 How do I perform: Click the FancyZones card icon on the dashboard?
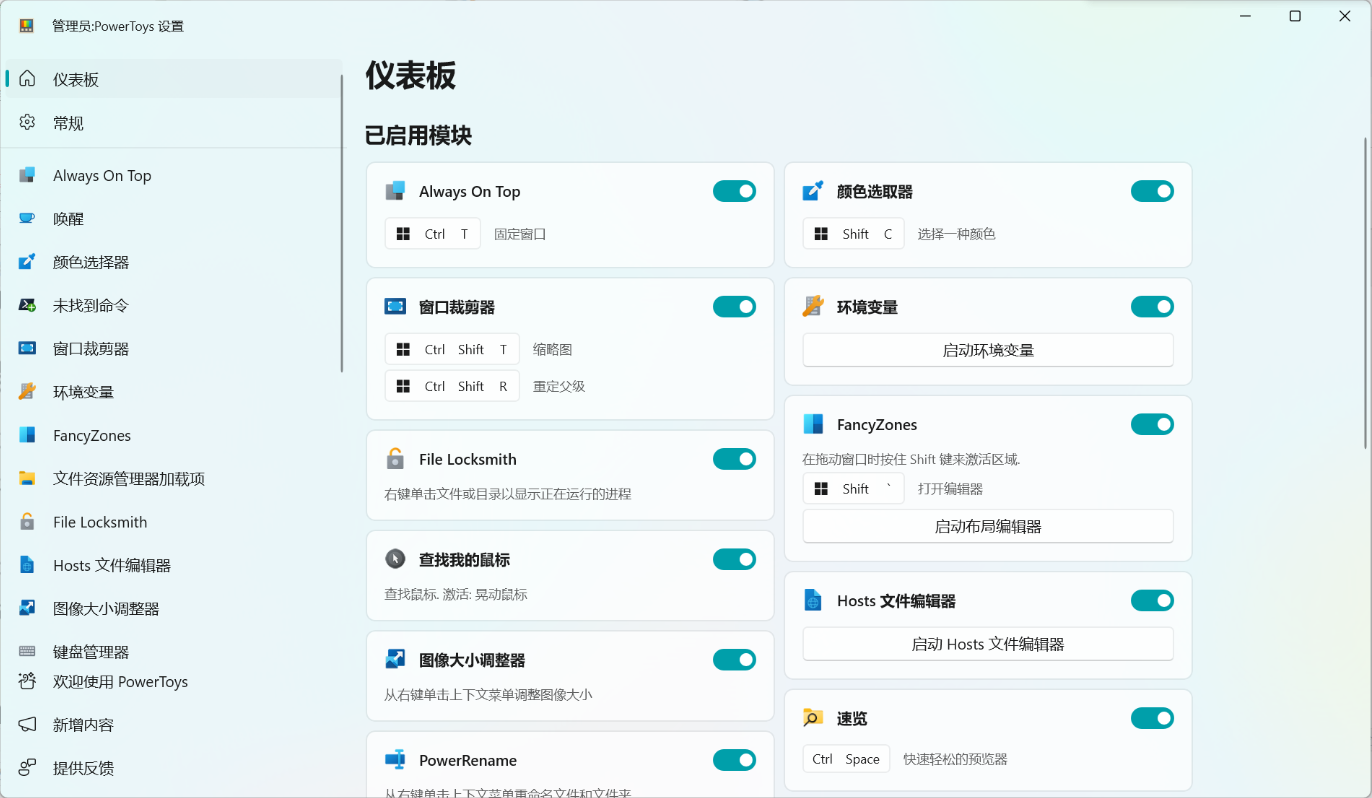tap(813, 424)
